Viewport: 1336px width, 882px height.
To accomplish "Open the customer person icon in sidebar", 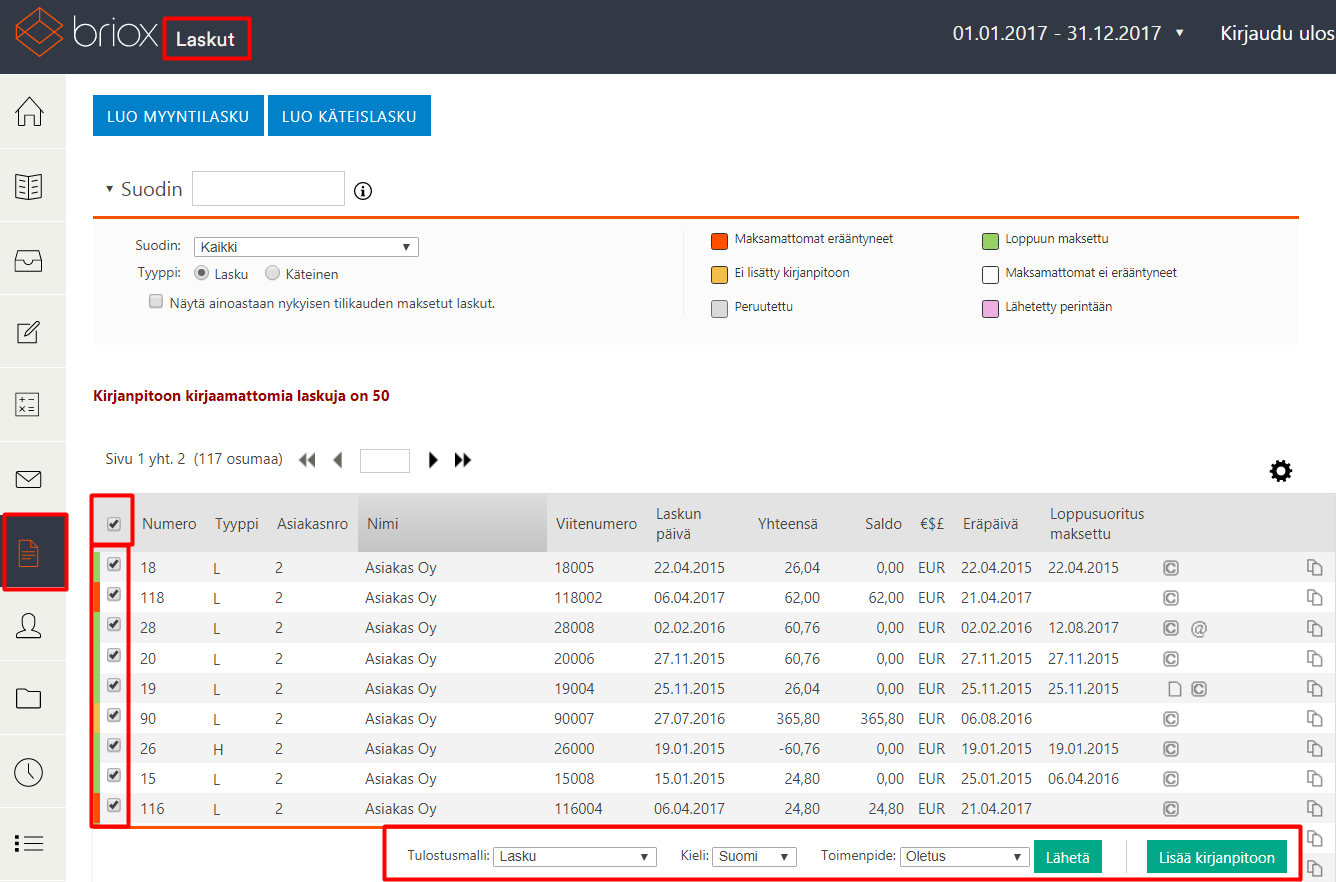I will point(29,626).
